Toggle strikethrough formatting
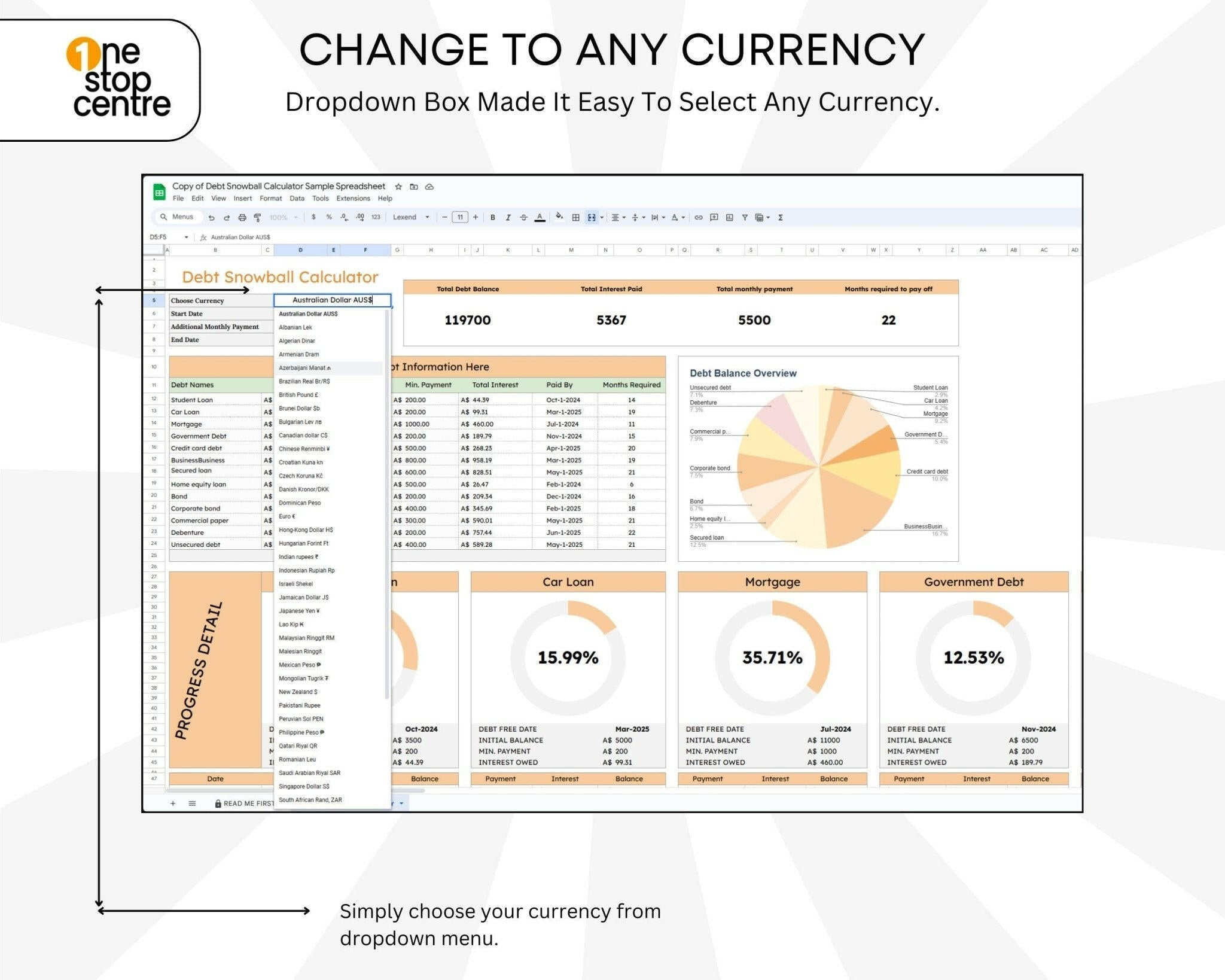This screenshot has width=1225, height=980. pyautogui.click(x=524, y=217)
